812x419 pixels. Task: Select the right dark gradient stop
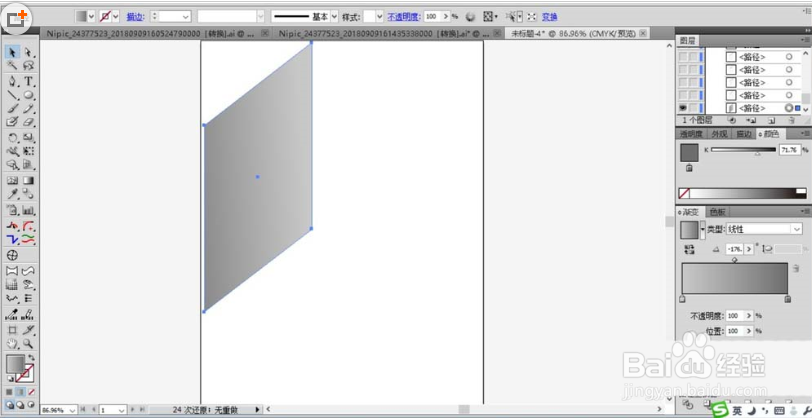[x=788, y=299]
